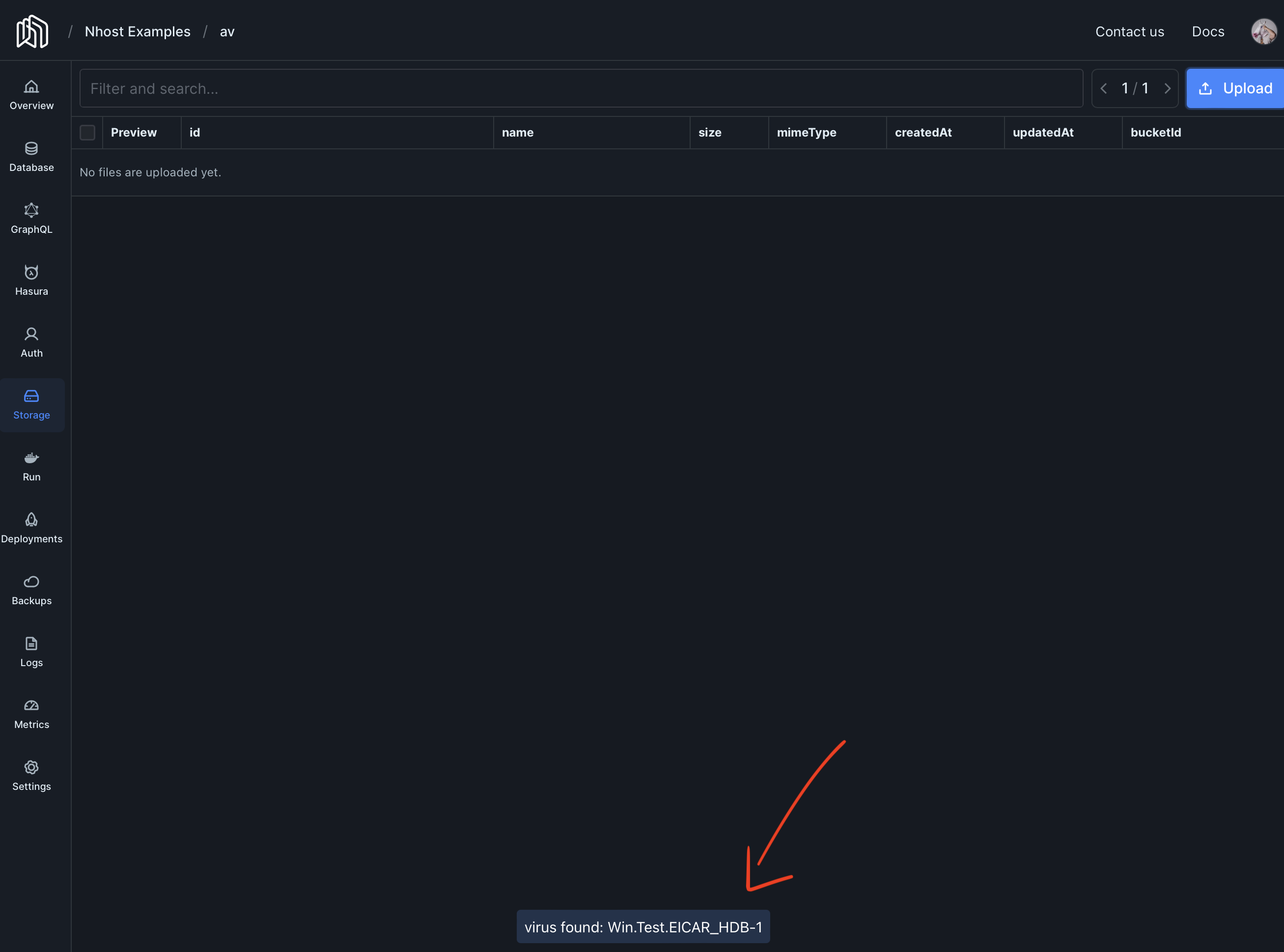Click the Upload button

click(x=1235, y=89)
